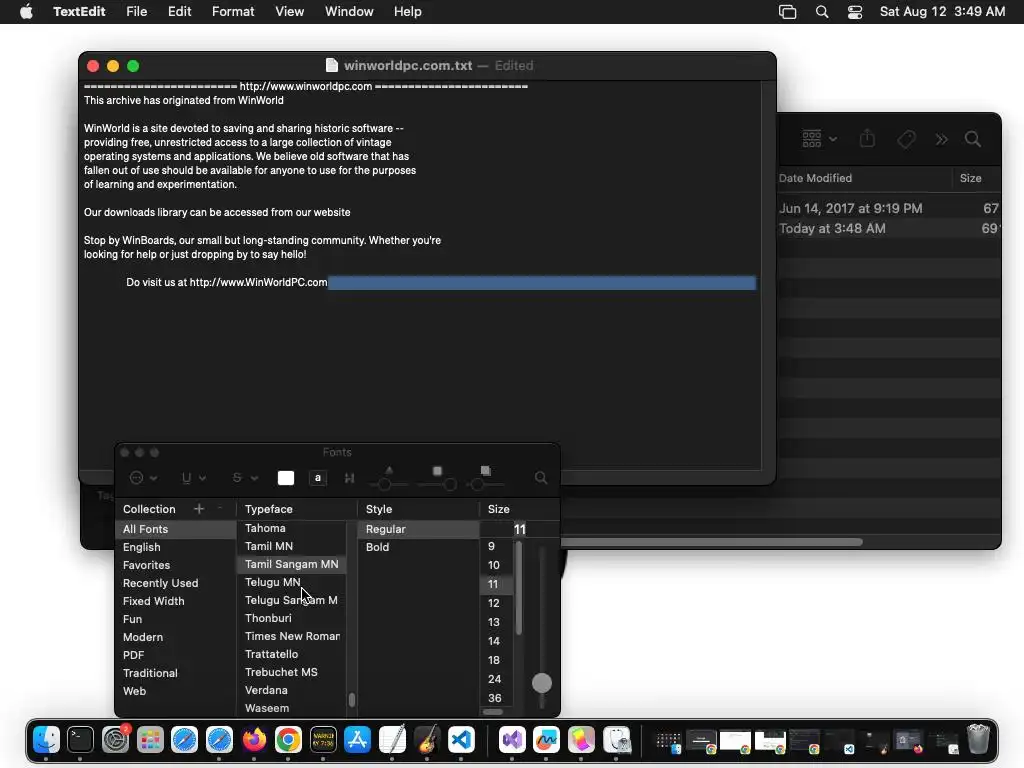This screenshot has width=1024, height=768.
Task: Open App Store from the Dock
Action: [x=357, y=740]
